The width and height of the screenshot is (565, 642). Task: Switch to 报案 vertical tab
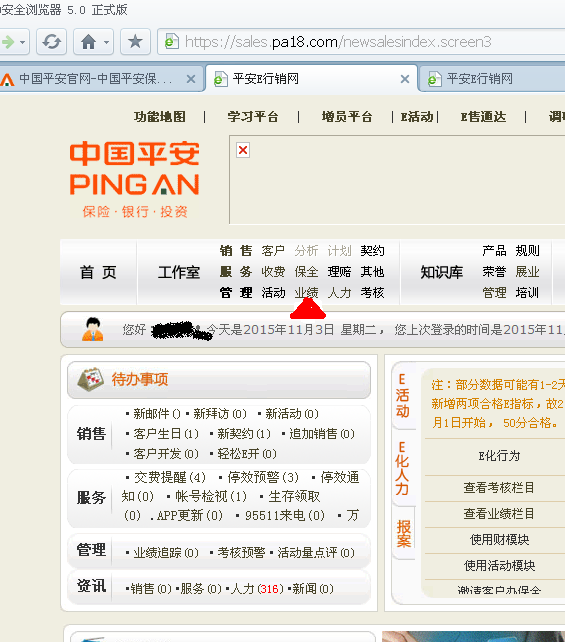(x=403, y=533)
